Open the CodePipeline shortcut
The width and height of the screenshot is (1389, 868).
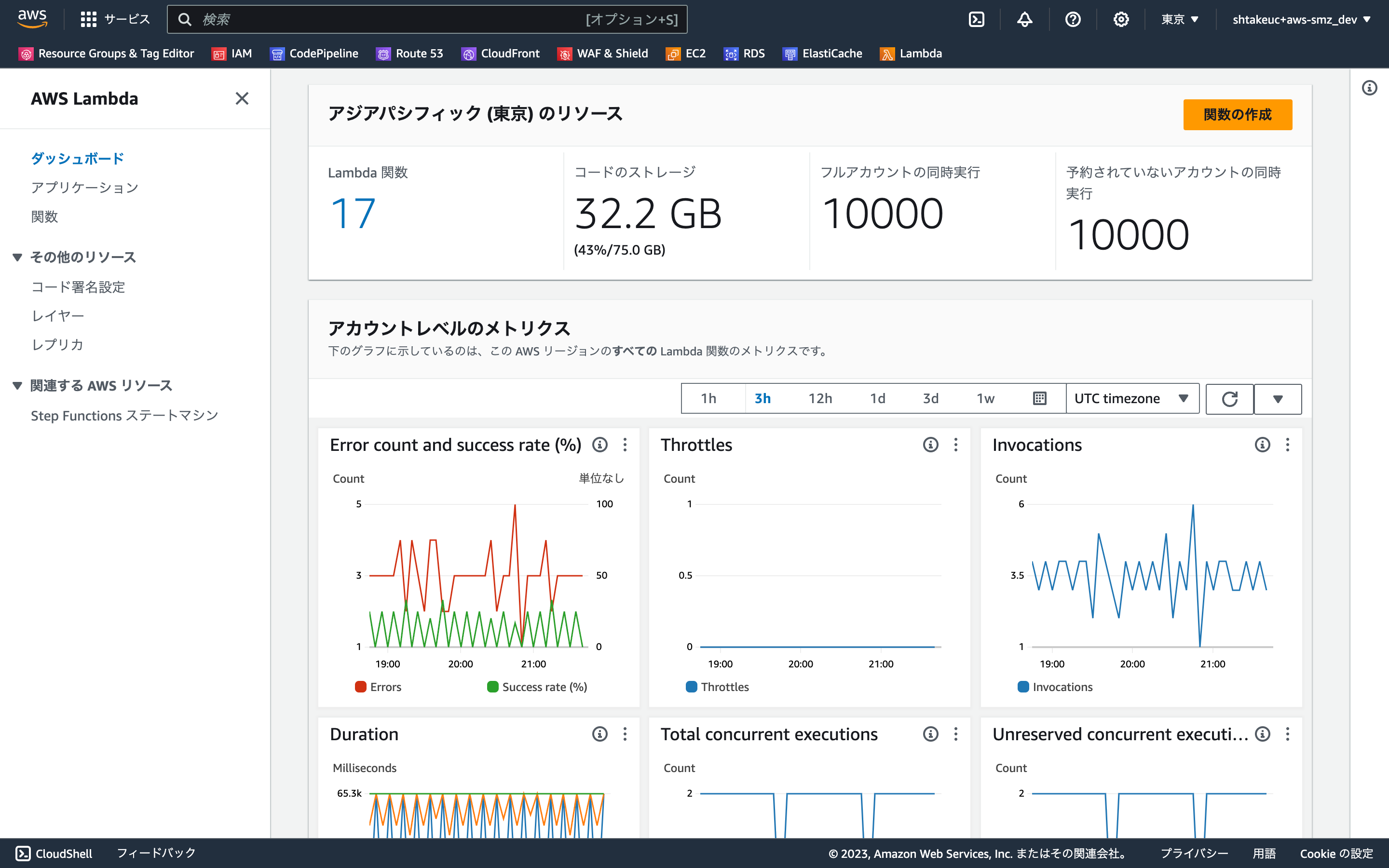[314, 54]
